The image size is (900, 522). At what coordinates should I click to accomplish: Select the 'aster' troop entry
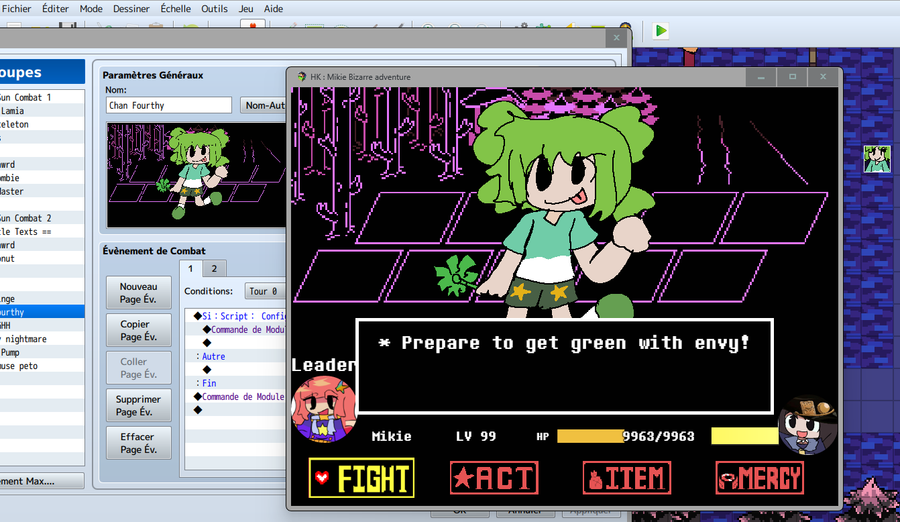pos(42,191)
